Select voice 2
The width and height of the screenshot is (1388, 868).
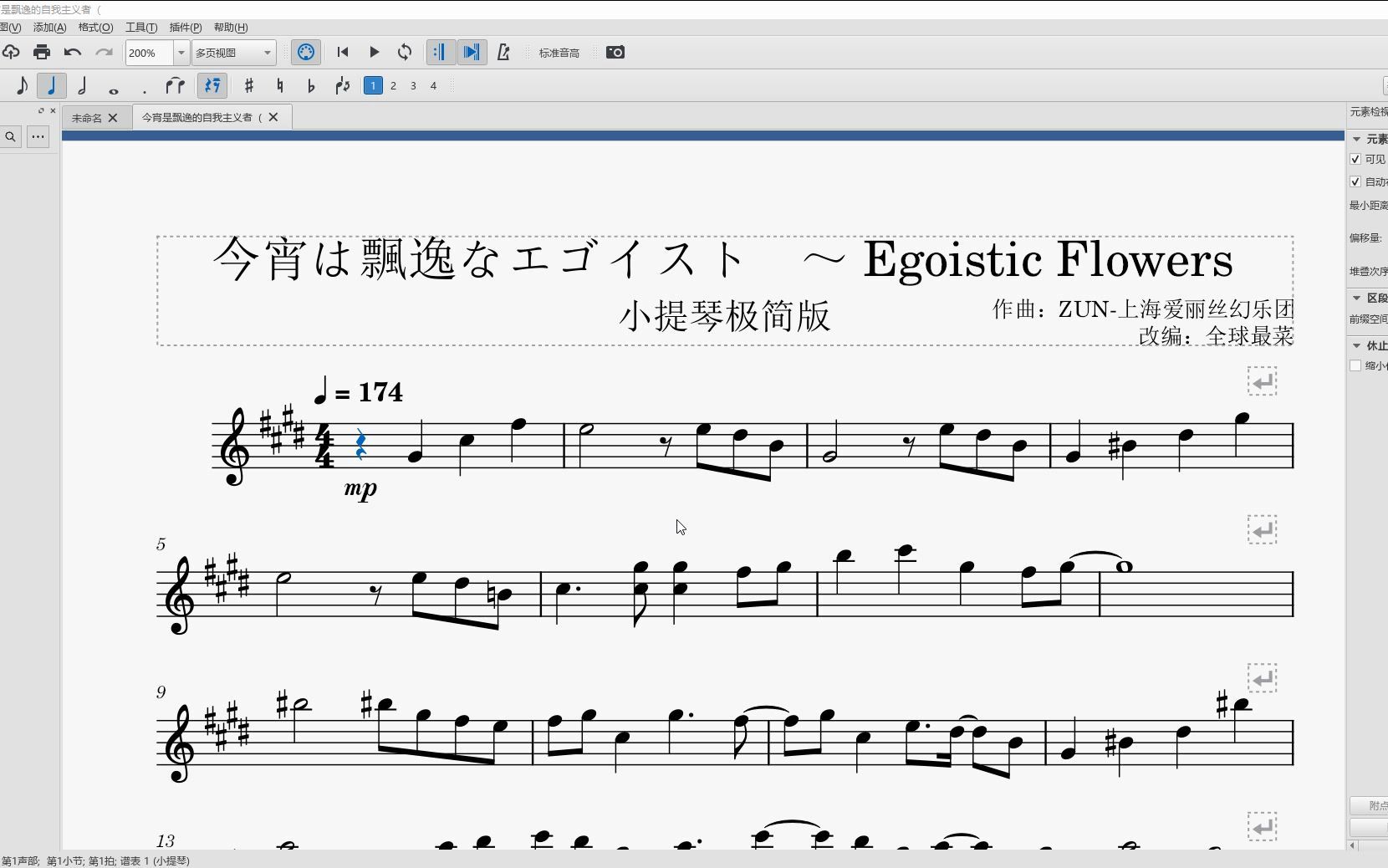(x=393, y=85)
